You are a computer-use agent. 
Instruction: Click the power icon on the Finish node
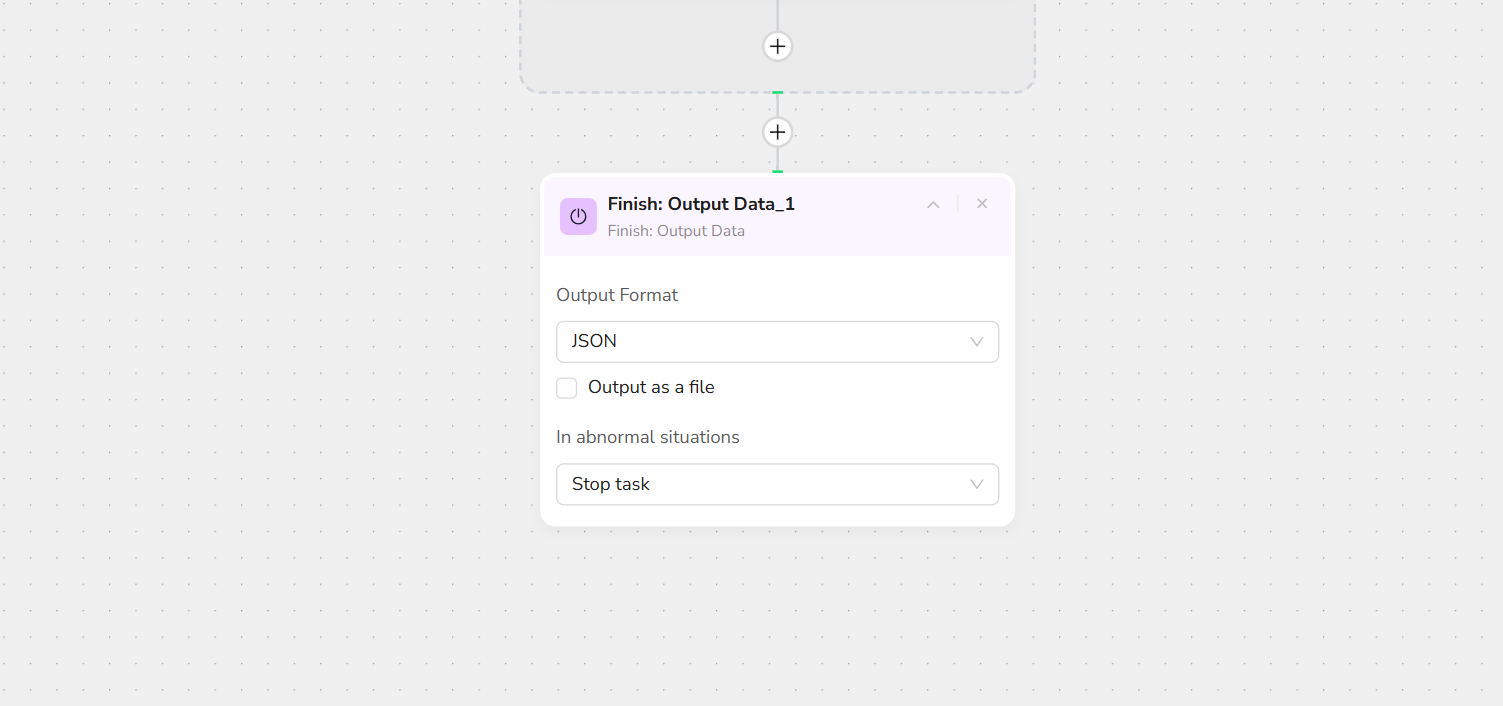578,216
